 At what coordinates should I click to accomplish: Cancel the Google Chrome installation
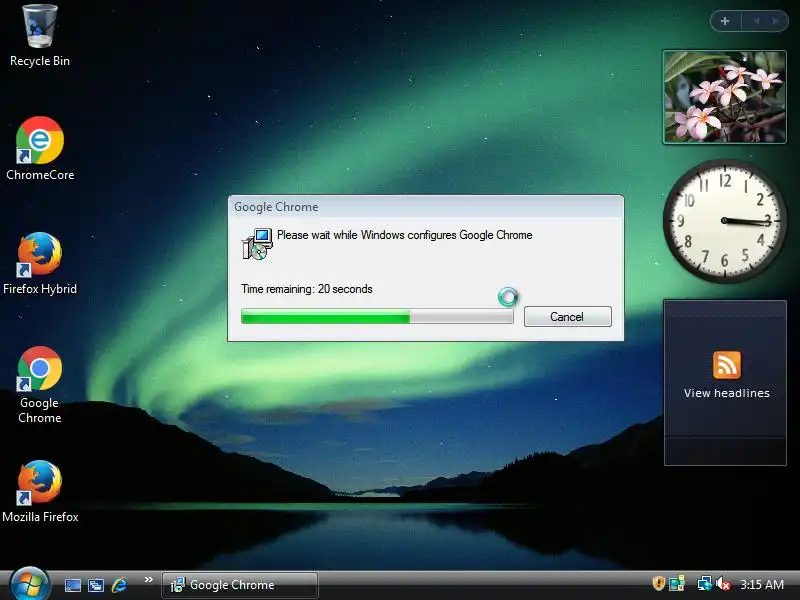[x=567, y=317]
